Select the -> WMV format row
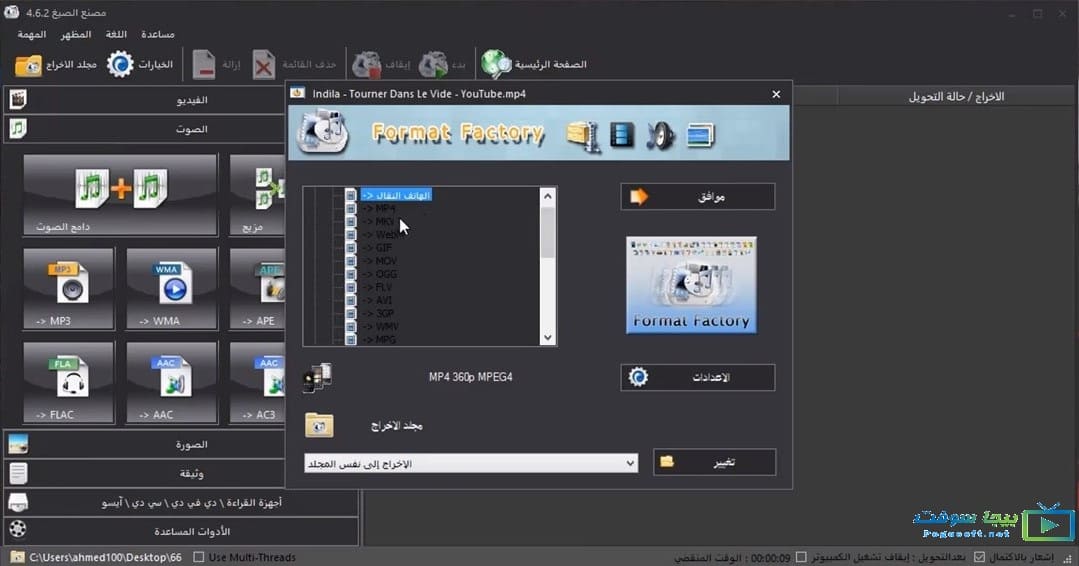 380,326
